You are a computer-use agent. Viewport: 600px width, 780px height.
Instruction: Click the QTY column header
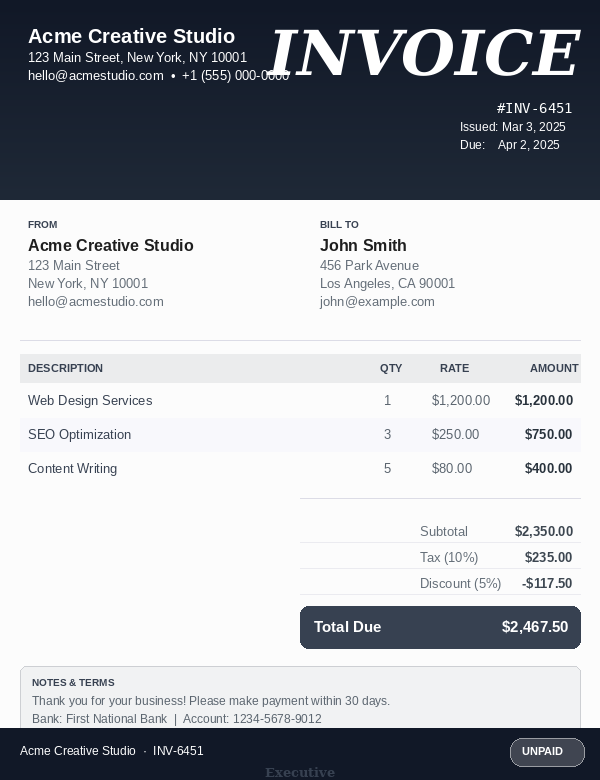[x=391, y=368]
